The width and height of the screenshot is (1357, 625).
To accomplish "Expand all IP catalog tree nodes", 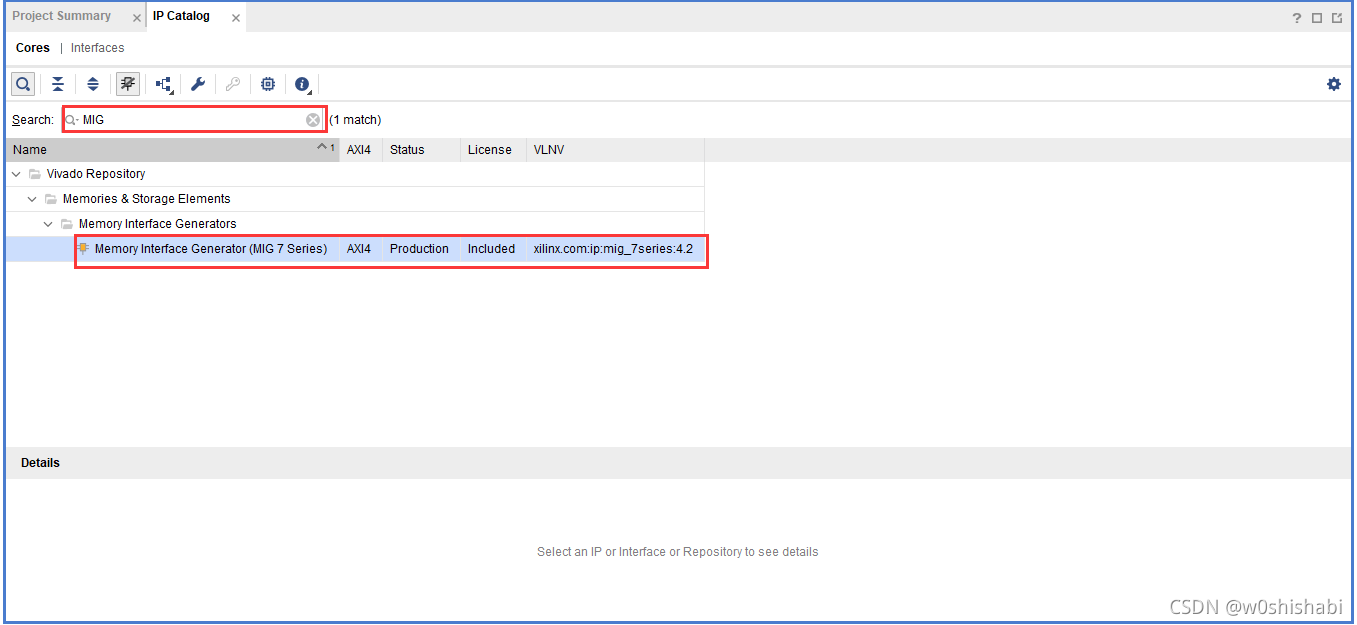I will pyautogui.click(x=93, y=84).
